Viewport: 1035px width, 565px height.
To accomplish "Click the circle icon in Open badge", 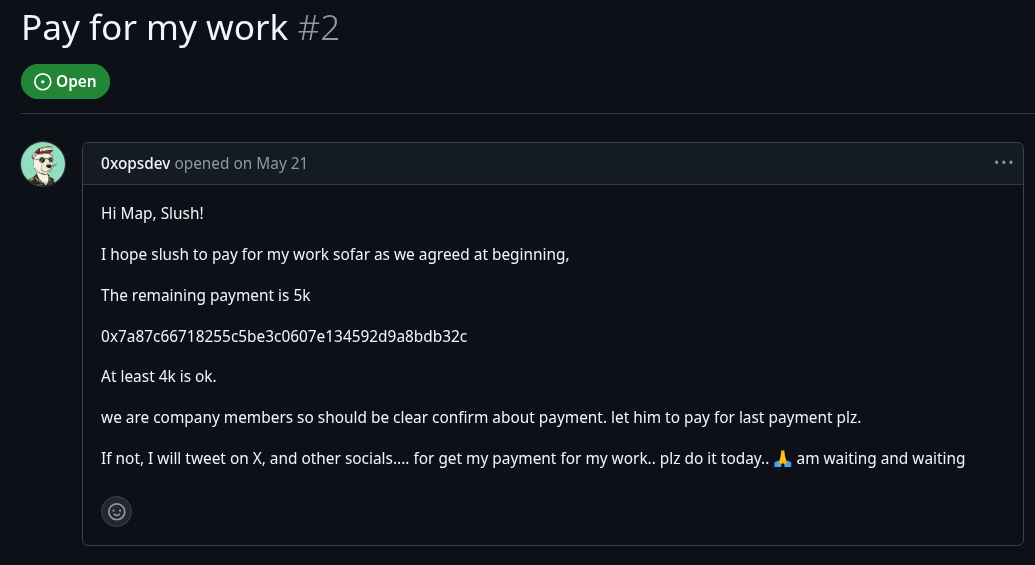I will (42, 82).
